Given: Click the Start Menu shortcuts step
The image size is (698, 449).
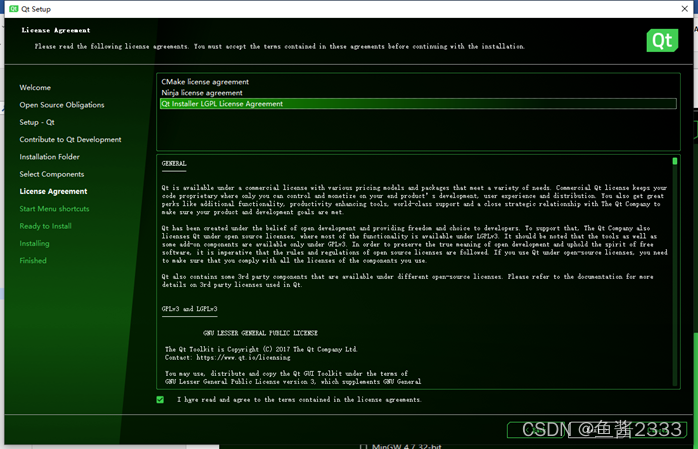Looking at the screenshot, I should [x=54, y=209].
